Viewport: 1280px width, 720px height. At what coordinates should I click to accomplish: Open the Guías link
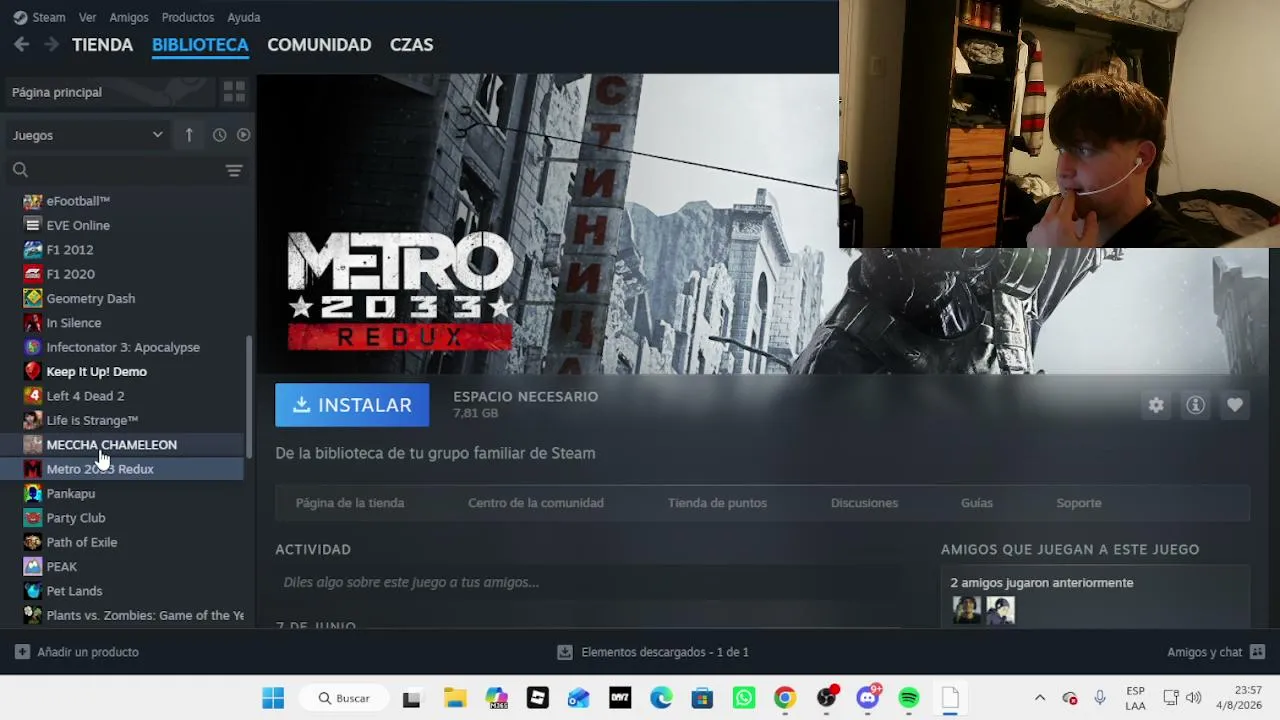(977, 503)
